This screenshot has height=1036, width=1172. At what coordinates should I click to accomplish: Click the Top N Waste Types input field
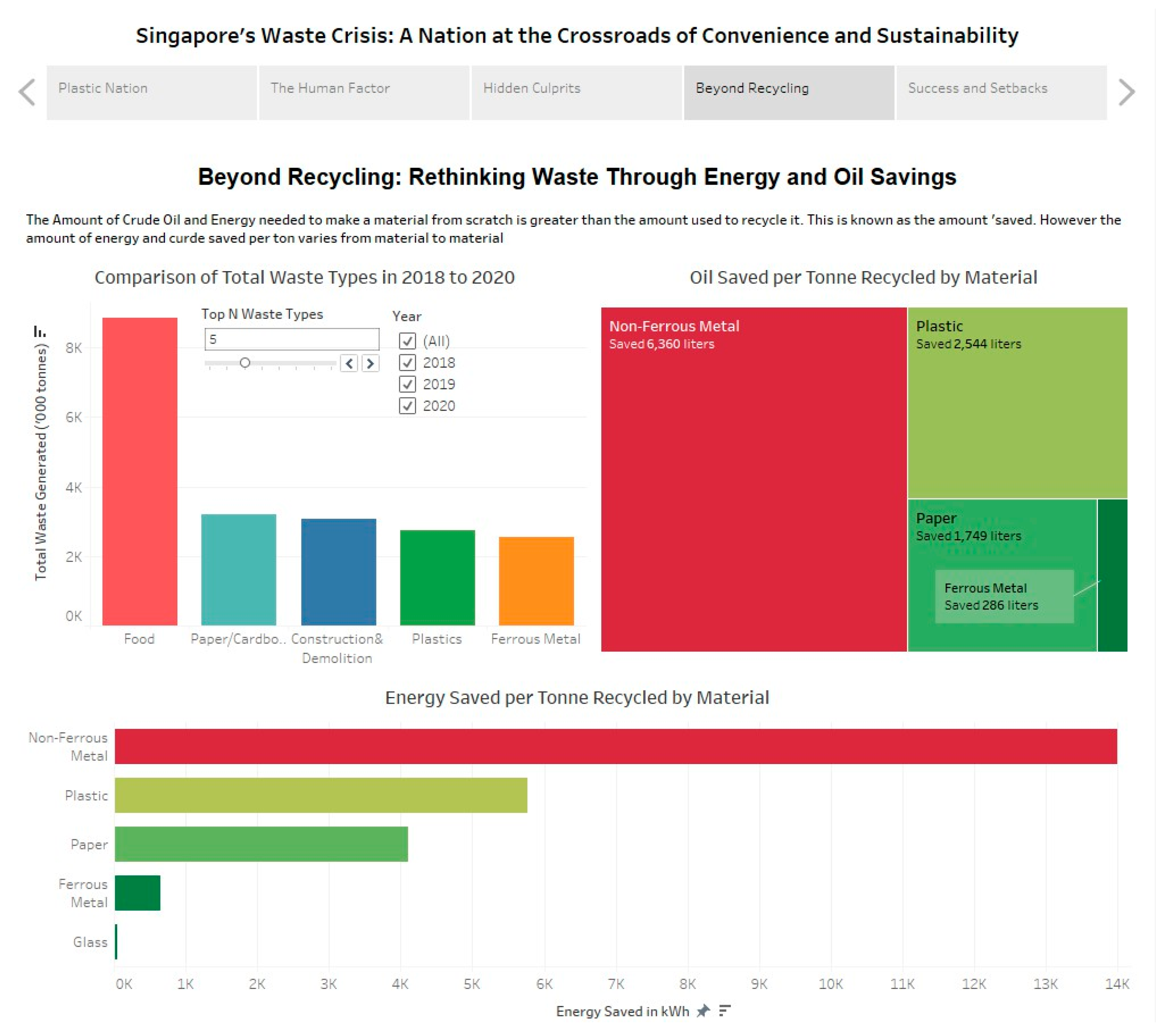[x=291, y=339]
